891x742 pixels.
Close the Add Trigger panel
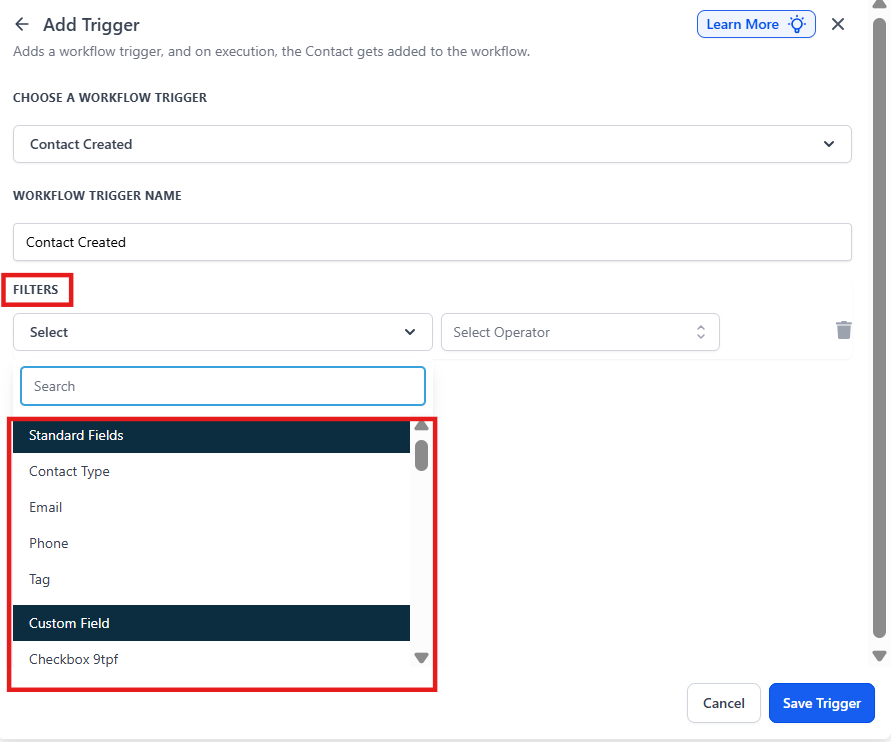point(838,25)
